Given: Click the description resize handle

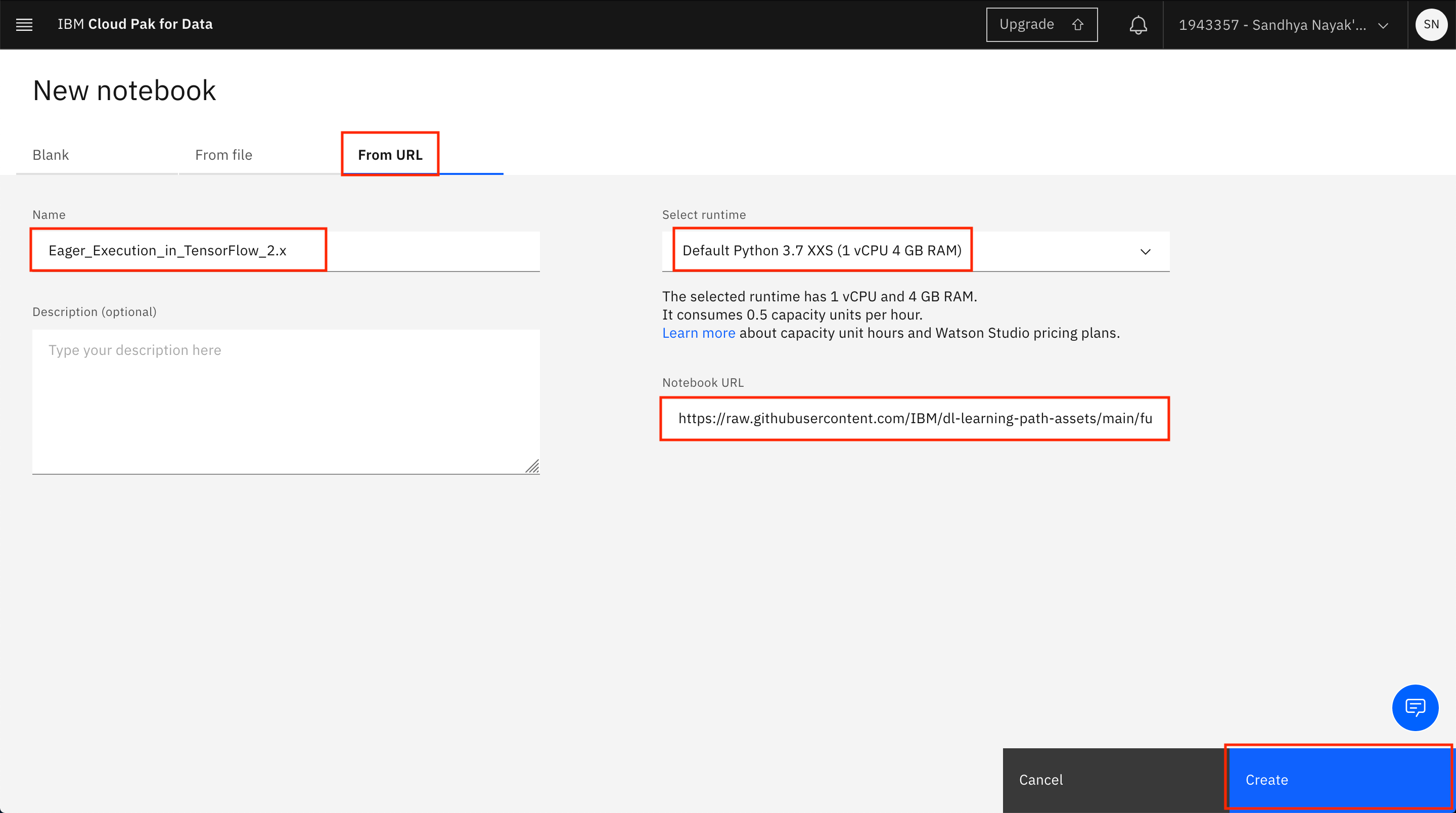Looking at the screenshot, I should point(532,467).
